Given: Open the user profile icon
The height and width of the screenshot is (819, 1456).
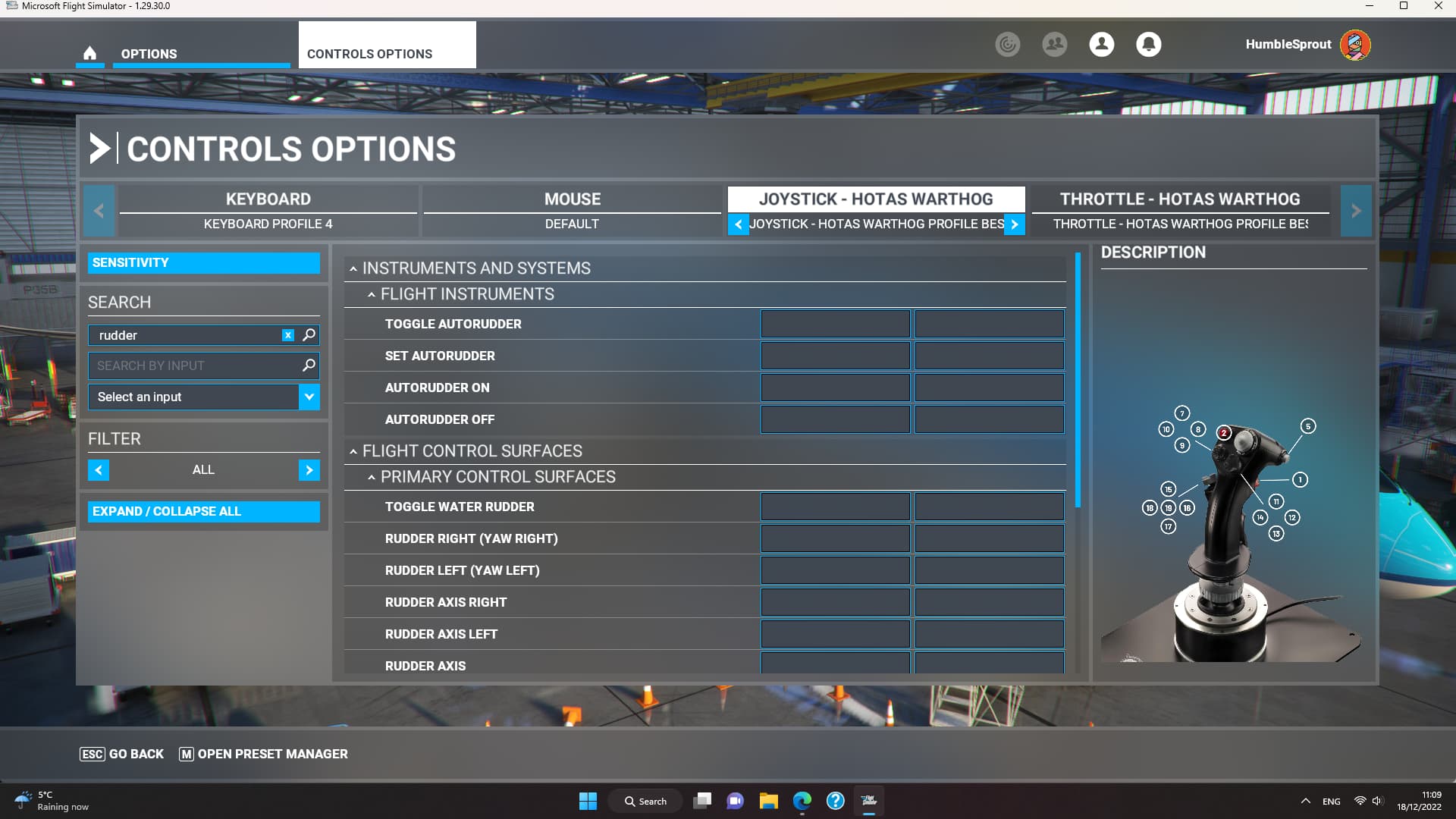Looking at the screenshot, I should click(1101, 44).
